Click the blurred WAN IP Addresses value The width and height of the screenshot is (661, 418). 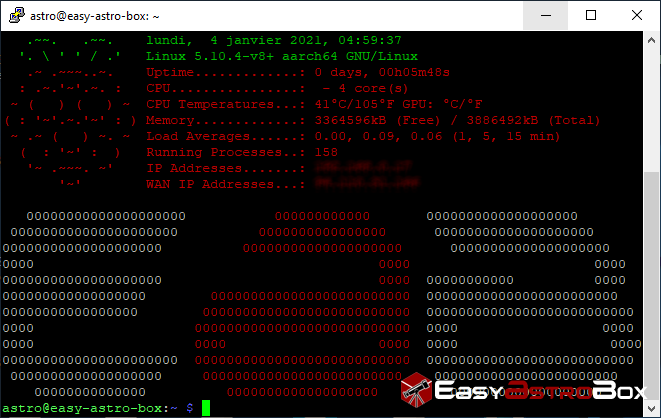352,184
